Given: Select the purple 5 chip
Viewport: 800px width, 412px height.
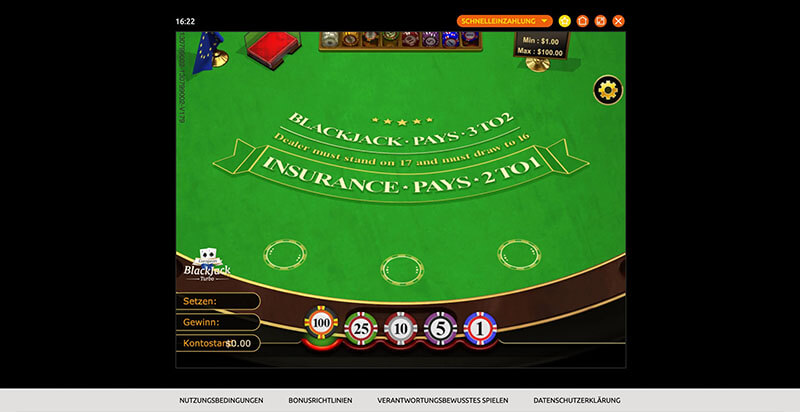Looking at the screenshot, I should 440,327.
